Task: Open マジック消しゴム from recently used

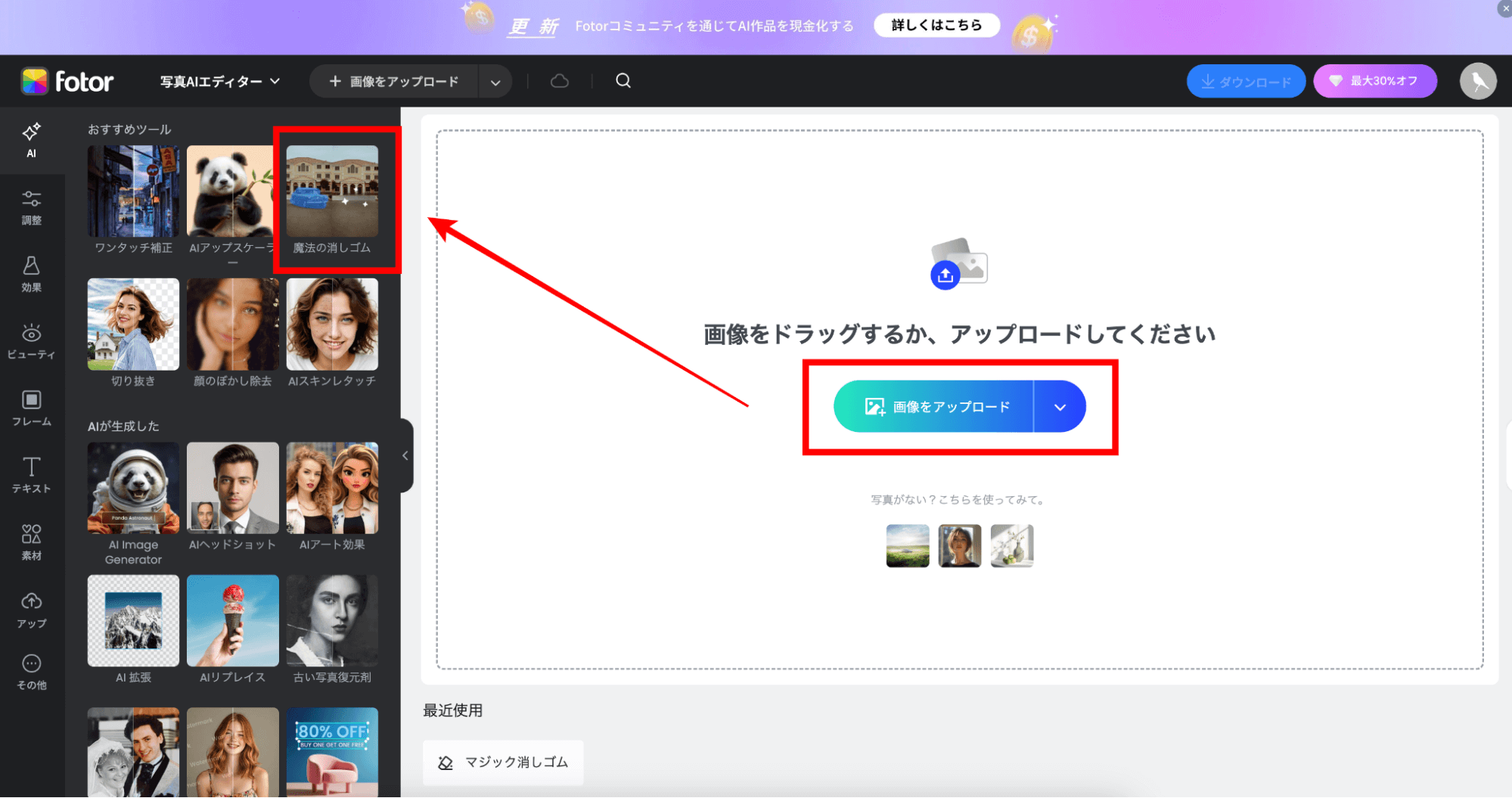Action: pos(502,762)
